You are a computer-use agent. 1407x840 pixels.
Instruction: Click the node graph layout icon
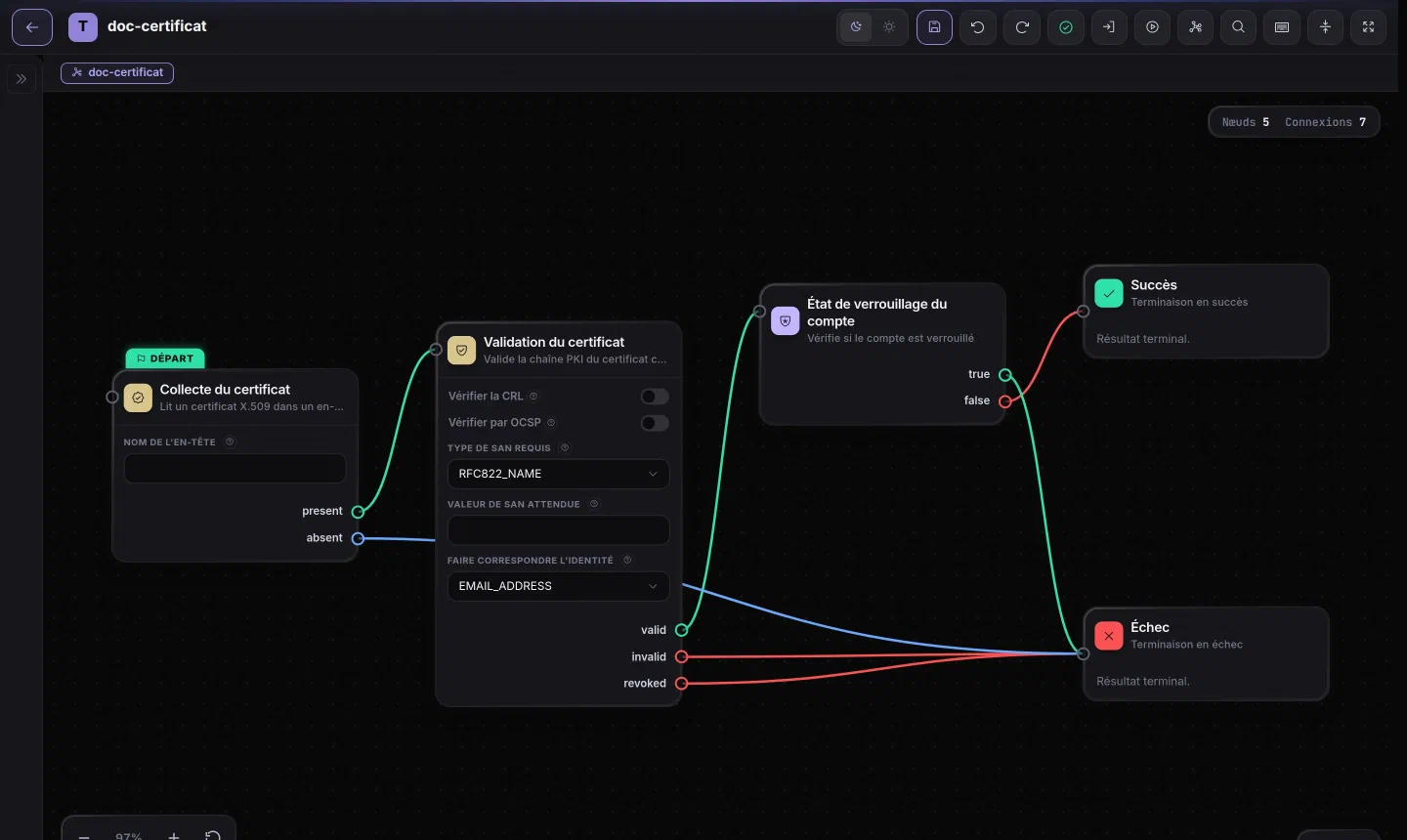coord(1196,27)
